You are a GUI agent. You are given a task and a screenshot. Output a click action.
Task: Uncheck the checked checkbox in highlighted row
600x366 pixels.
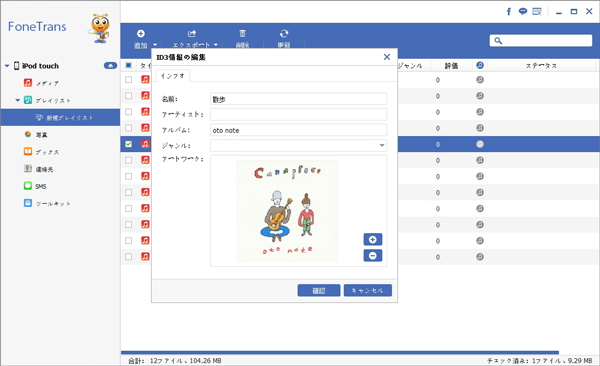(x=129, y=144)
